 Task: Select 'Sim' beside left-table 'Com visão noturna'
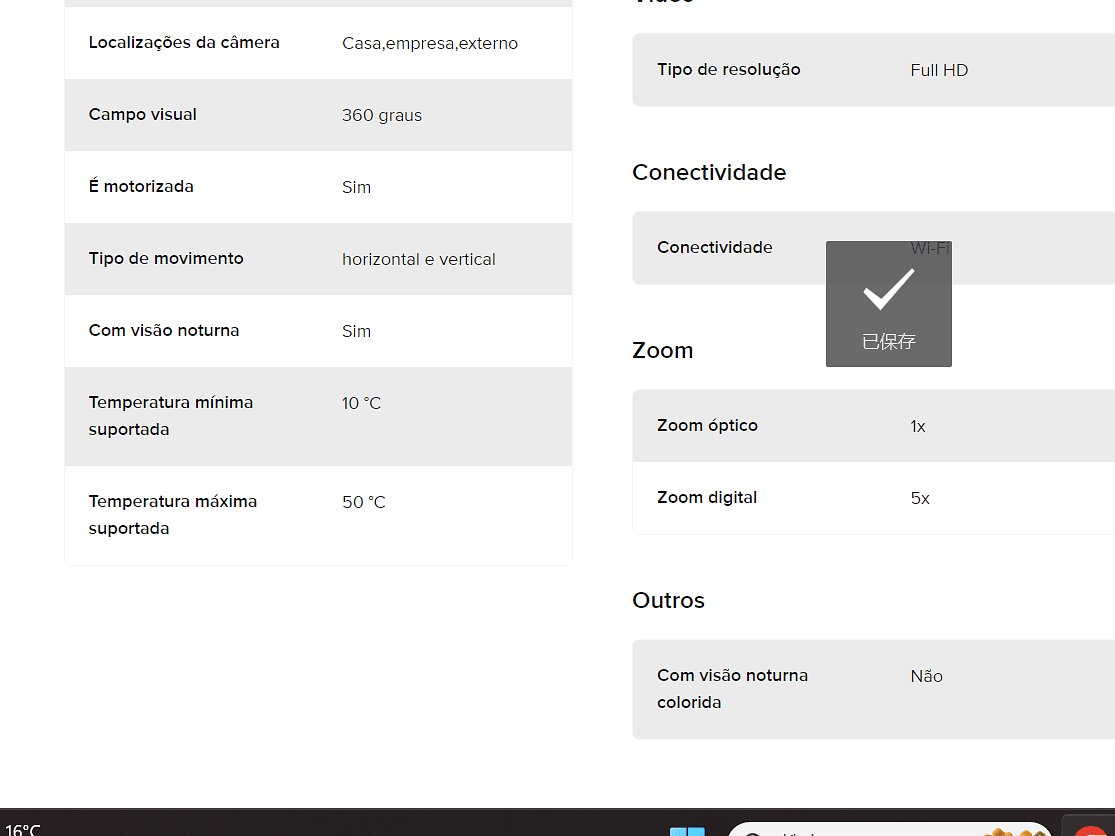click(356, 331)
